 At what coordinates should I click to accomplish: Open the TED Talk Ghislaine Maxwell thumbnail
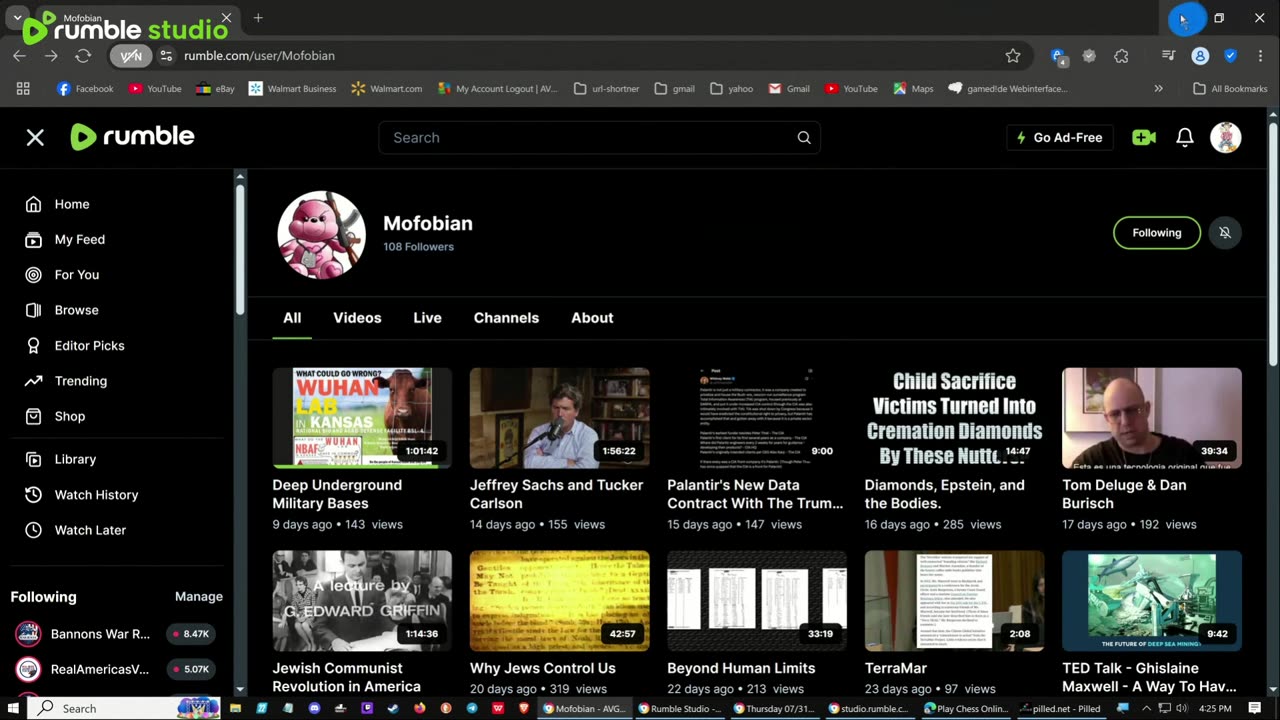coord(1152,601)
